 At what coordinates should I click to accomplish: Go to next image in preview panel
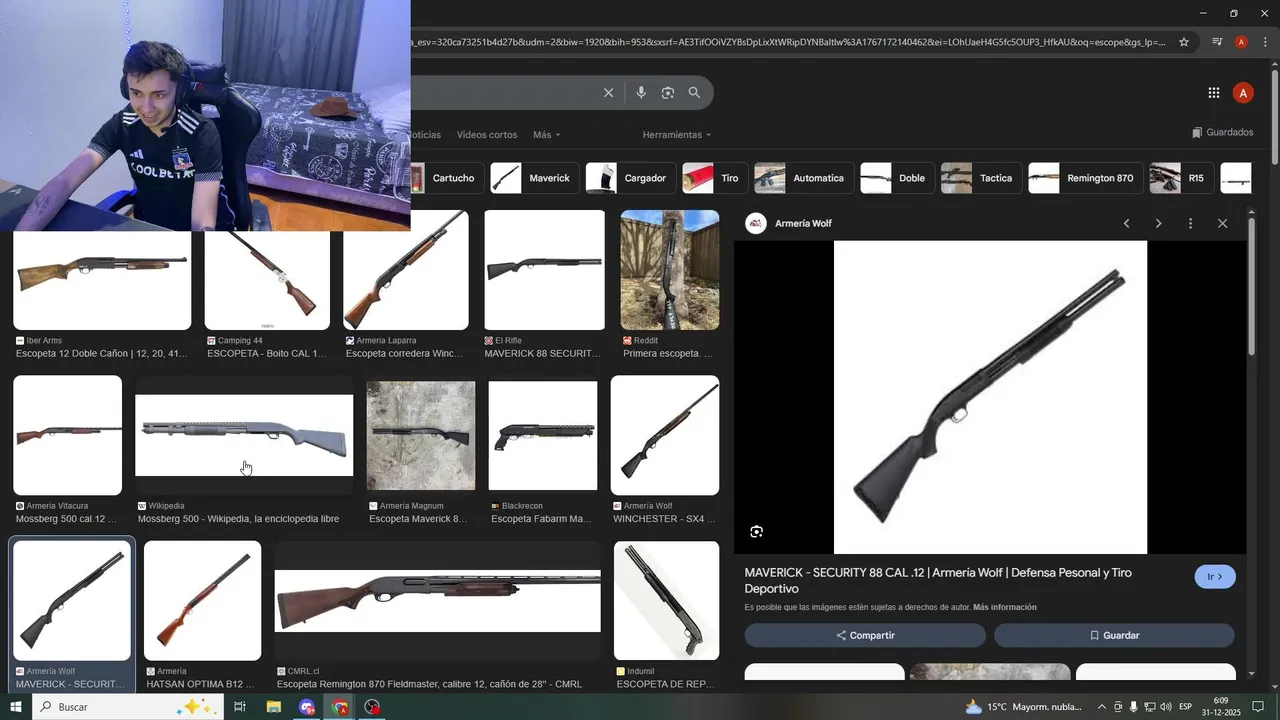click(1159, 223)
